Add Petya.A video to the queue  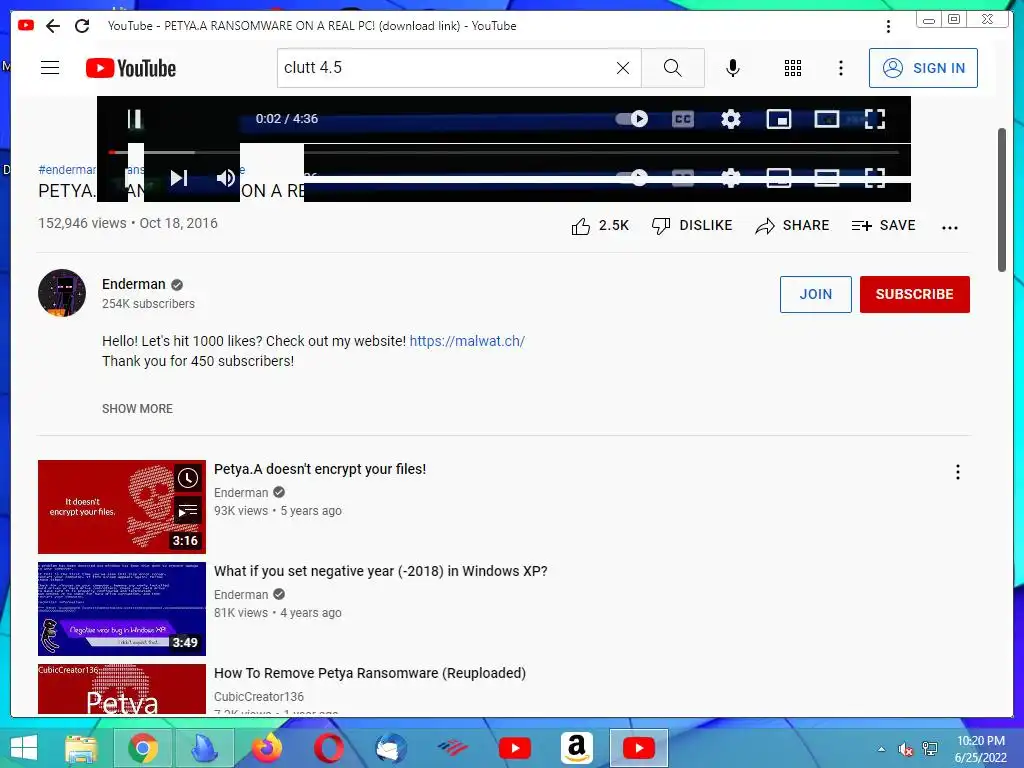(x=188, y=510)
